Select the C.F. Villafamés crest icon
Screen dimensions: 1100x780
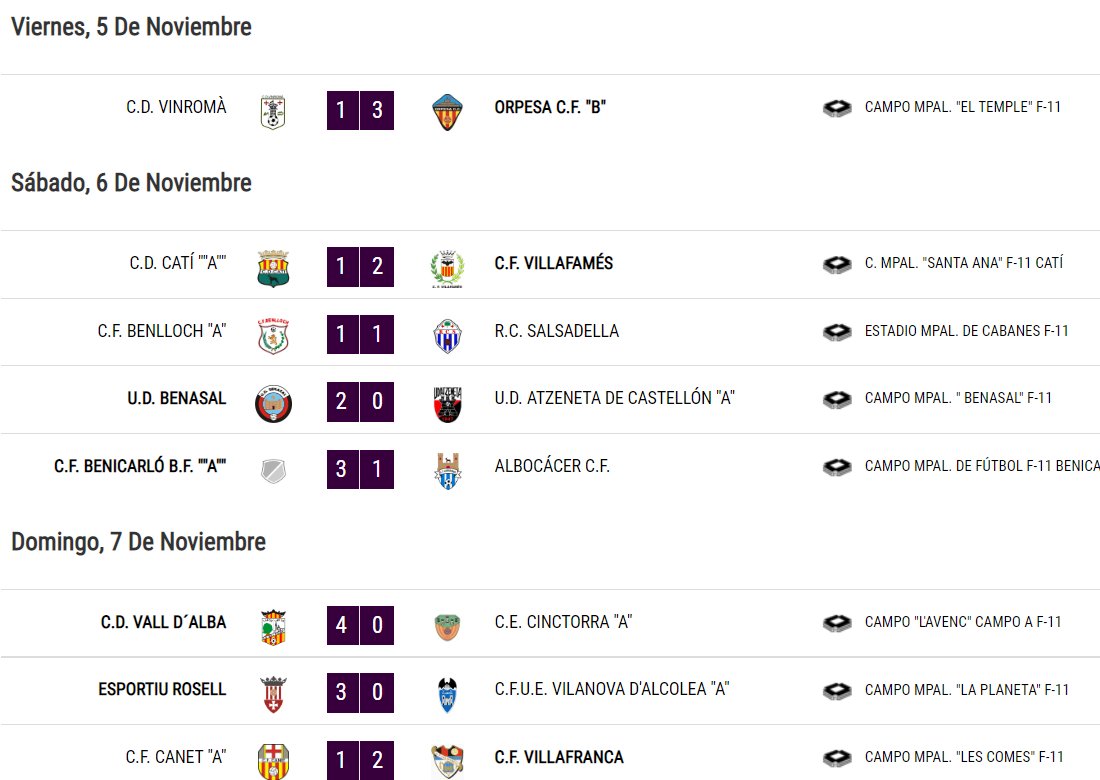[447, 268]
